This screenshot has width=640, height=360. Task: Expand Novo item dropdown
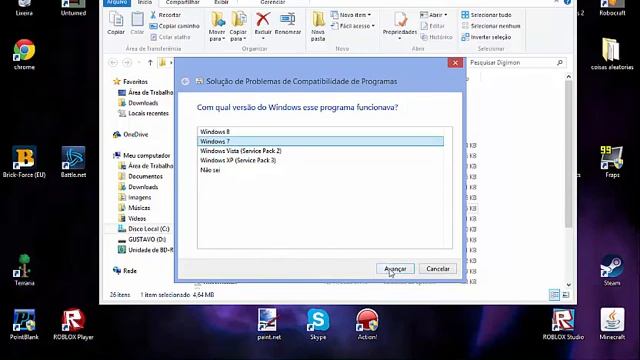[351, 15]
